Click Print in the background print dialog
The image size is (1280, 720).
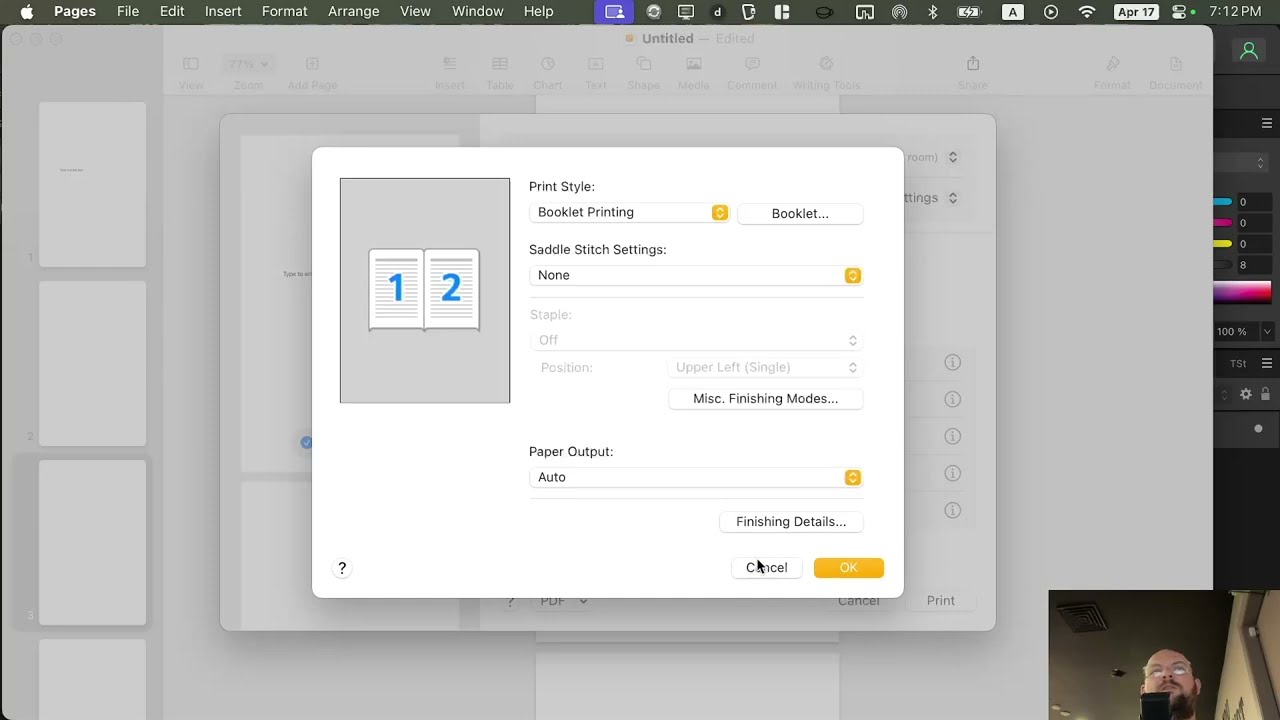click(940, 600)
